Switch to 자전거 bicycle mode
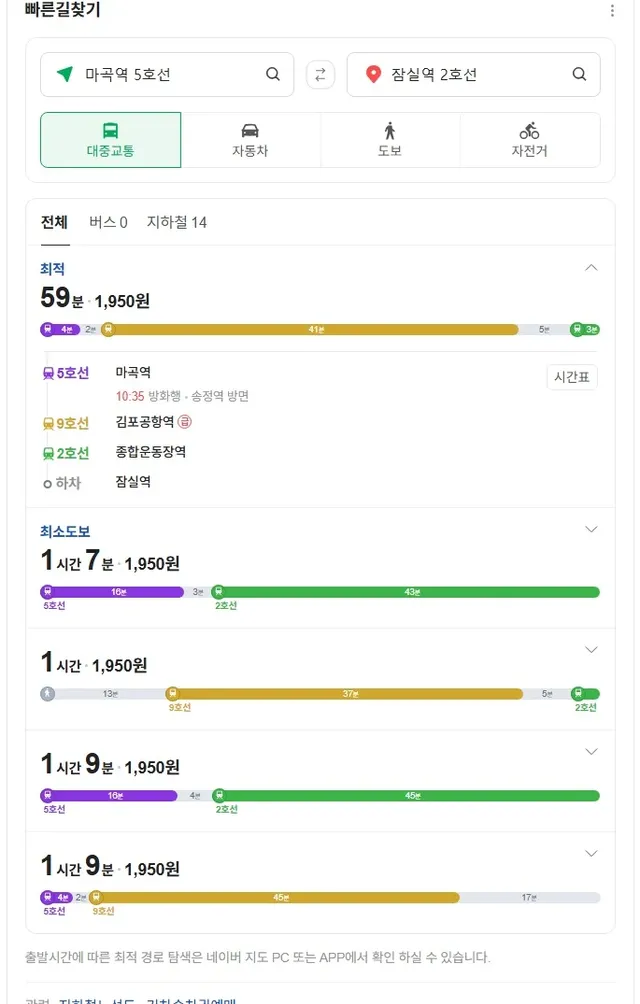This screenshot has height=1004, width=640. 529,140
